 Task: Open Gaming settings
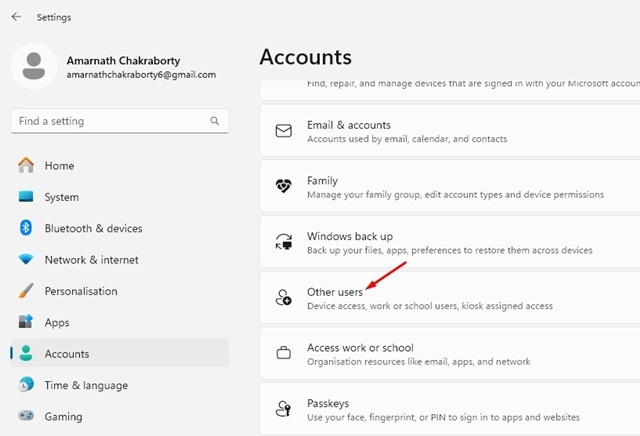click(120, 416)
